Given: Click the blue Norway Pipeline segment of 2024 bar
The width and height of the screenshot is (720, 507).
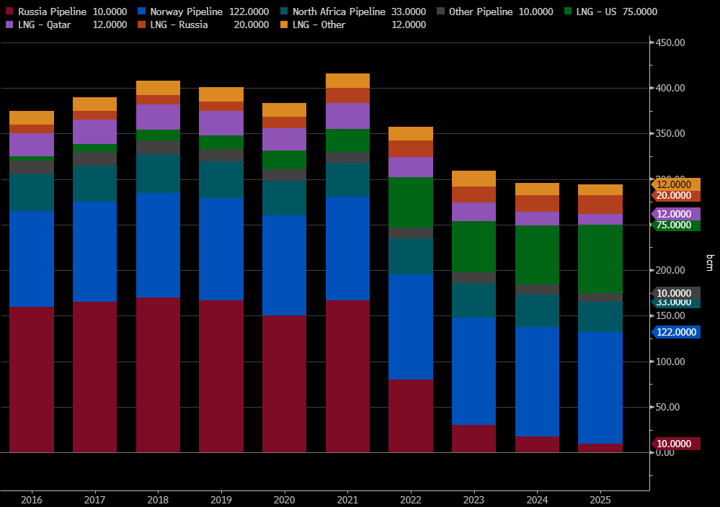Looking at the screenshot, I should point(537,382).
